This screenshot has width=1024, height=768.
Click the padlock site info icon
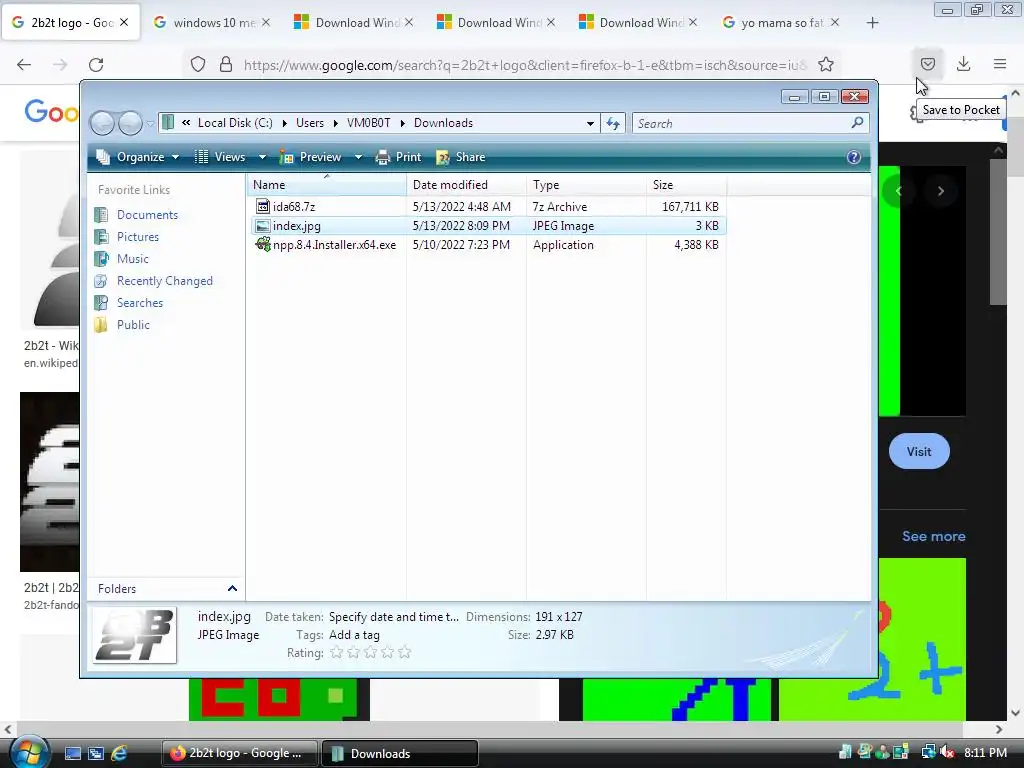(x=226, y=64)
